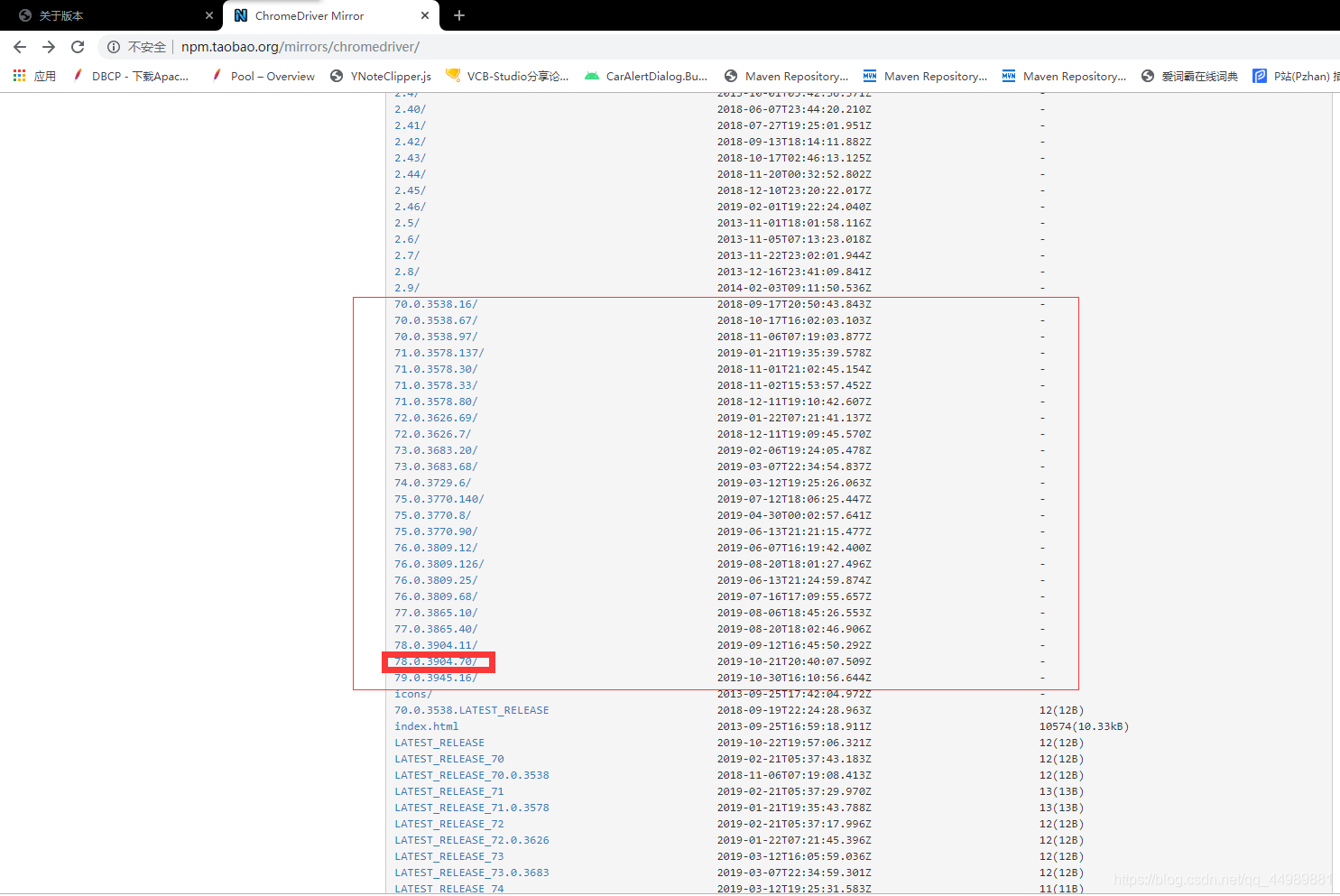The width and height of the screenshot is (1340, 896).
Task: Open the LATEST_RELEASE_72.0.3626 file
Action: 472,840
